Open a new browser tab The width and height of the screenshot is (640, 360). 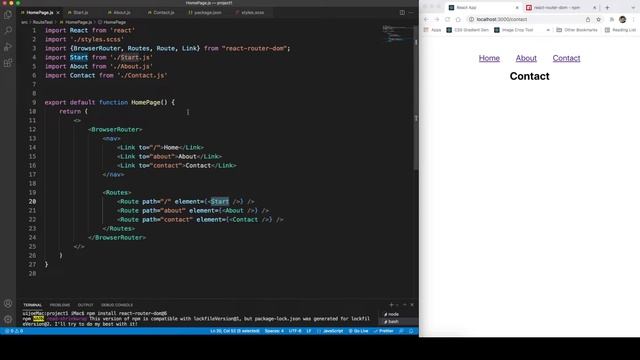(x=607, y=7)
